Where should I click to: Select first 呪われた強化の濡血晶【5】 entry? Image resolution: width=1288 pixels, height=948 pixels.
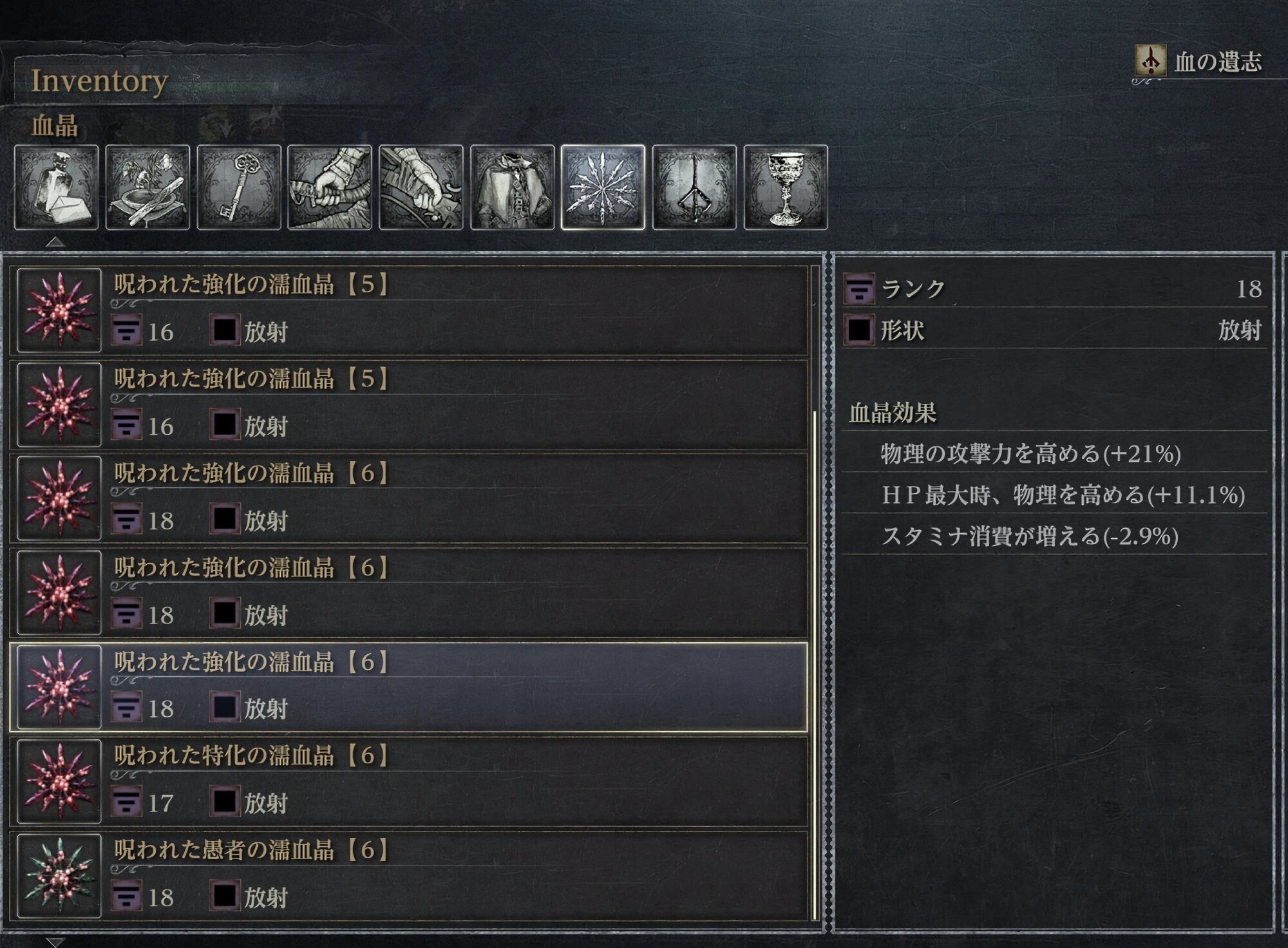(x=409, y=310)
